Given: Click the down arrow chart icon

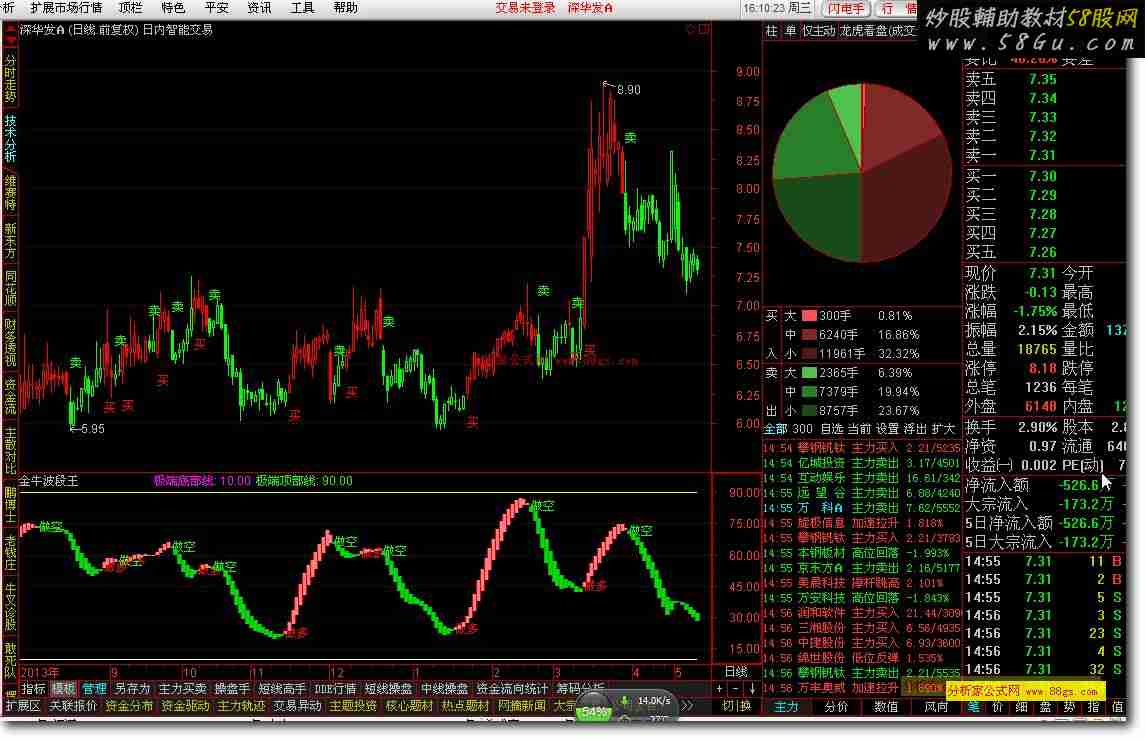Looking at the screenshot, I should tap(751, 689).
